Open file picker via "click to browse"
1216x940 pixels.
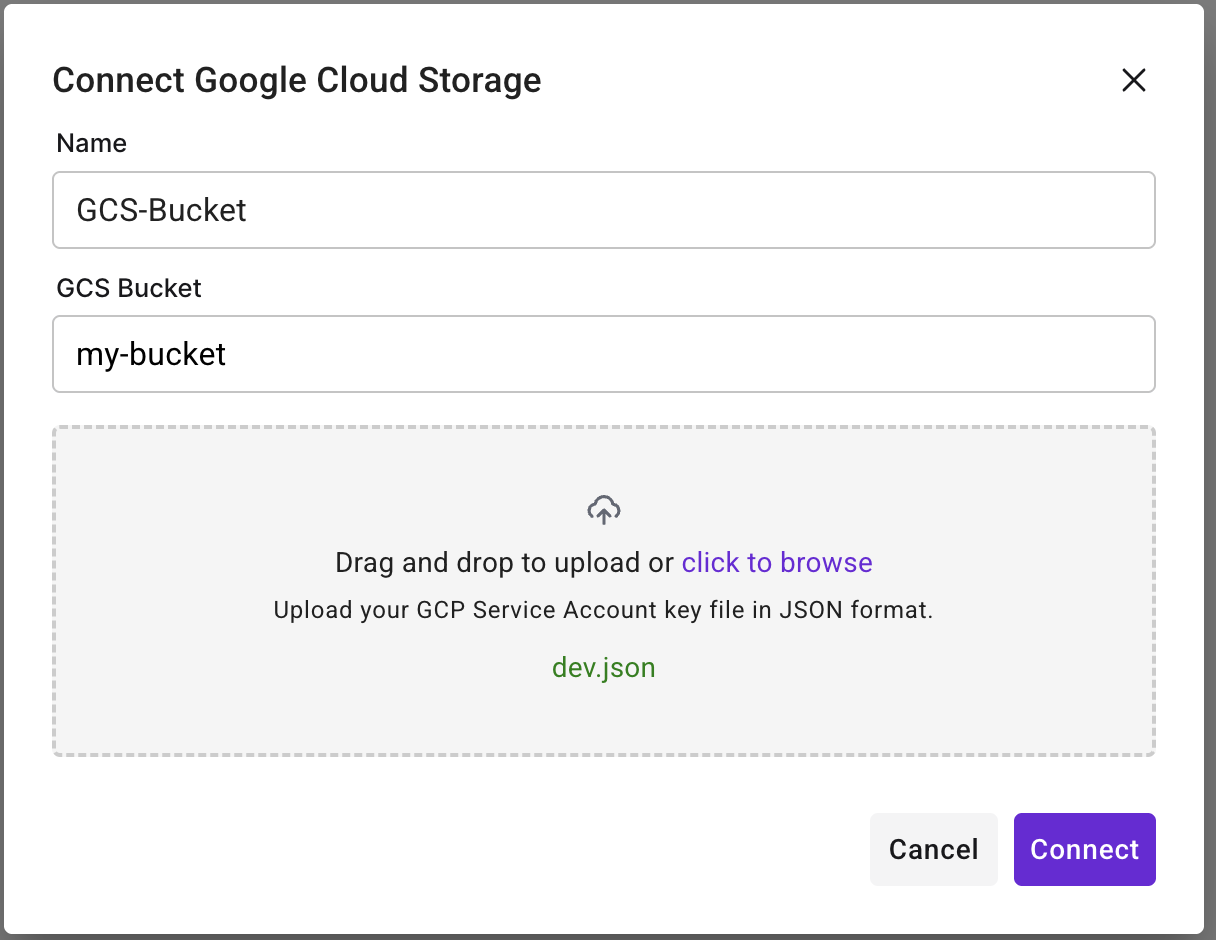pyautogui.click(x=777, y=563)
